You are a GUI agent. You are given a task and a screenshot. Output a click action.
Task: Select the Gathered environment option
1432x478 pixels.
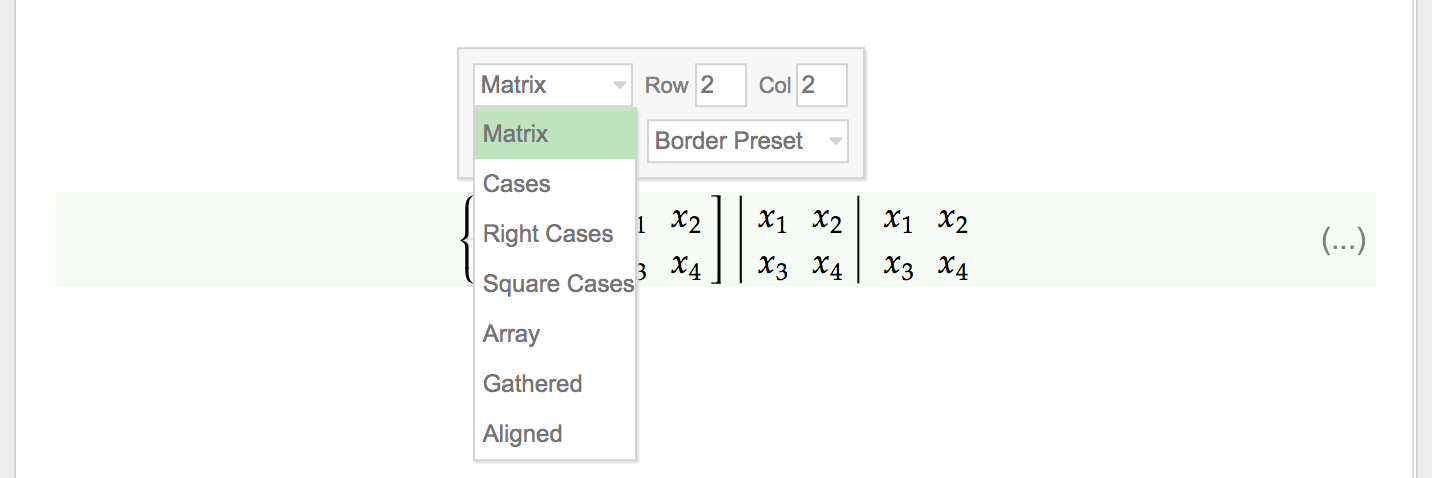(x=555, y=384)
